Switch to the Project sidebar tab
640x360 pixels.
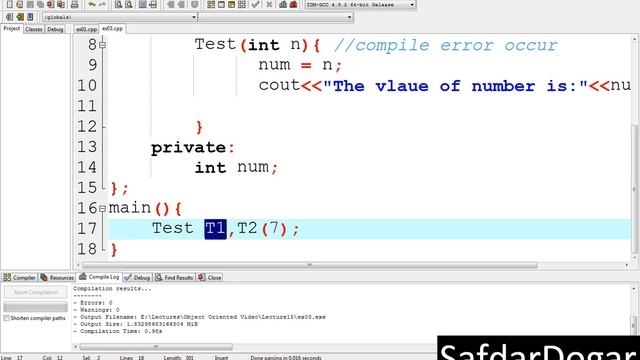(x=11, y=29)
